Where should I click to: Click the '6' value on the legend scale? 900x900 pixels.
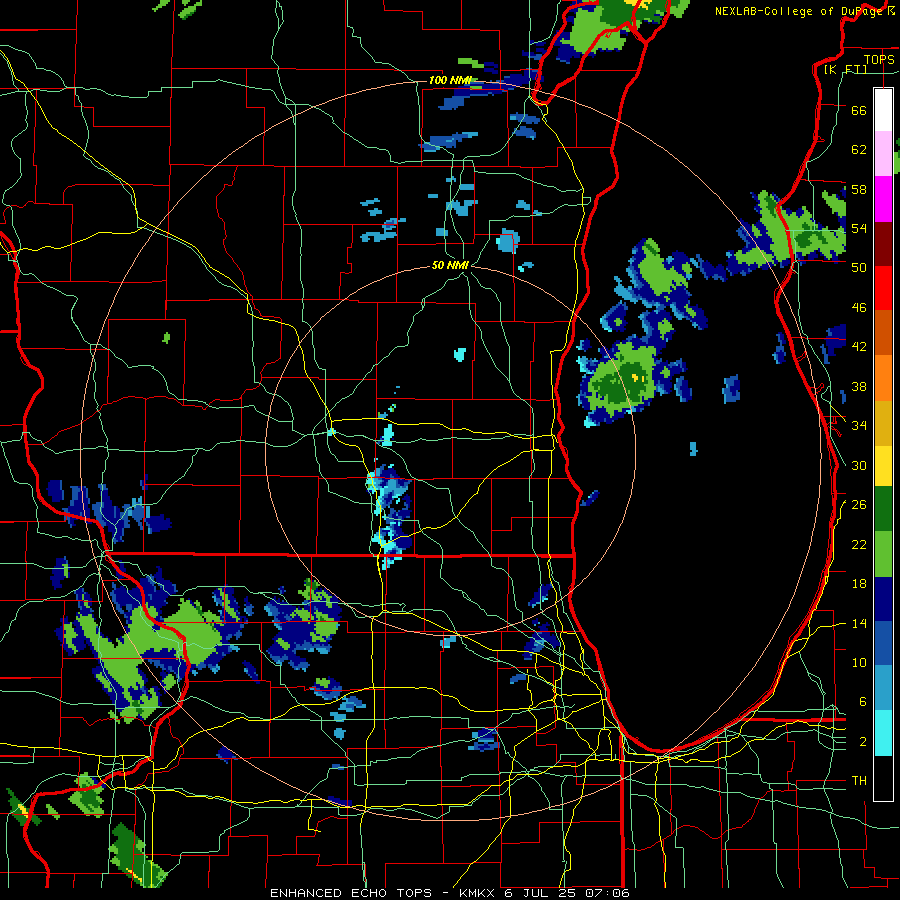(x=863, y=701)
